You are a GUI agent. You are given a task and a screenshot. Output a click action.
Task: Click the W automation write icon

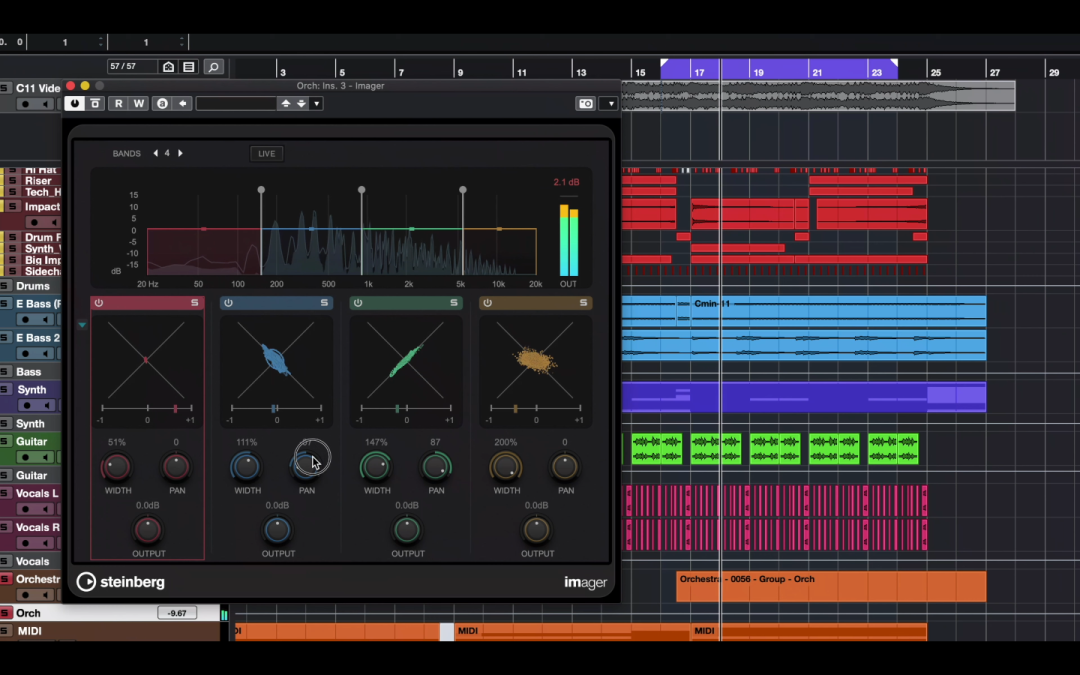[137, 103]
